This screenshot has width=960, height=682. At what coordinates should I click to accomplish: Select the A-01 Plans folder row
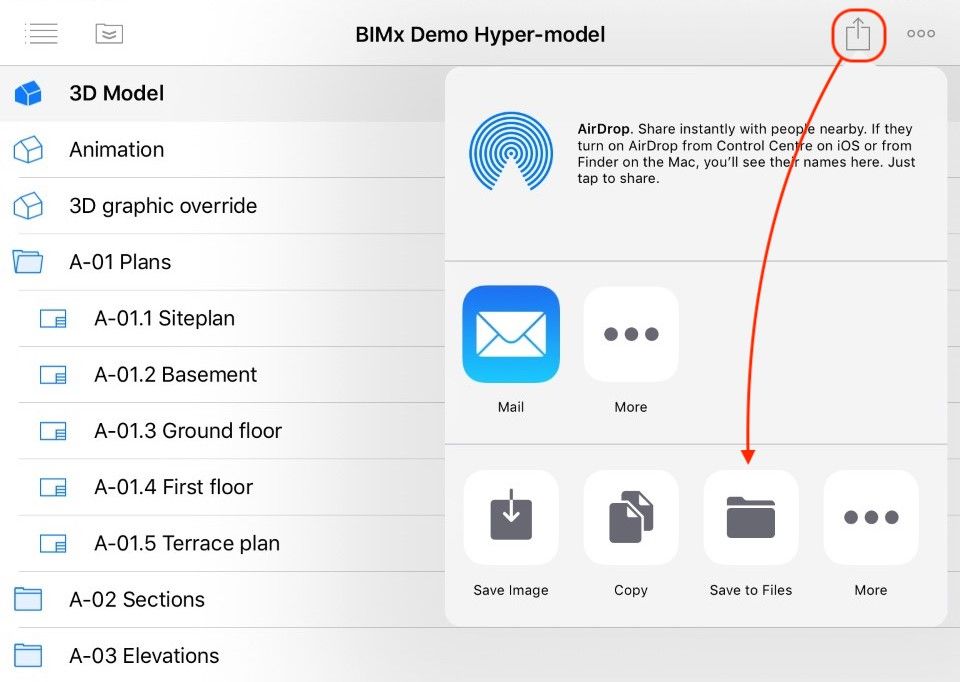coord(223,262)
